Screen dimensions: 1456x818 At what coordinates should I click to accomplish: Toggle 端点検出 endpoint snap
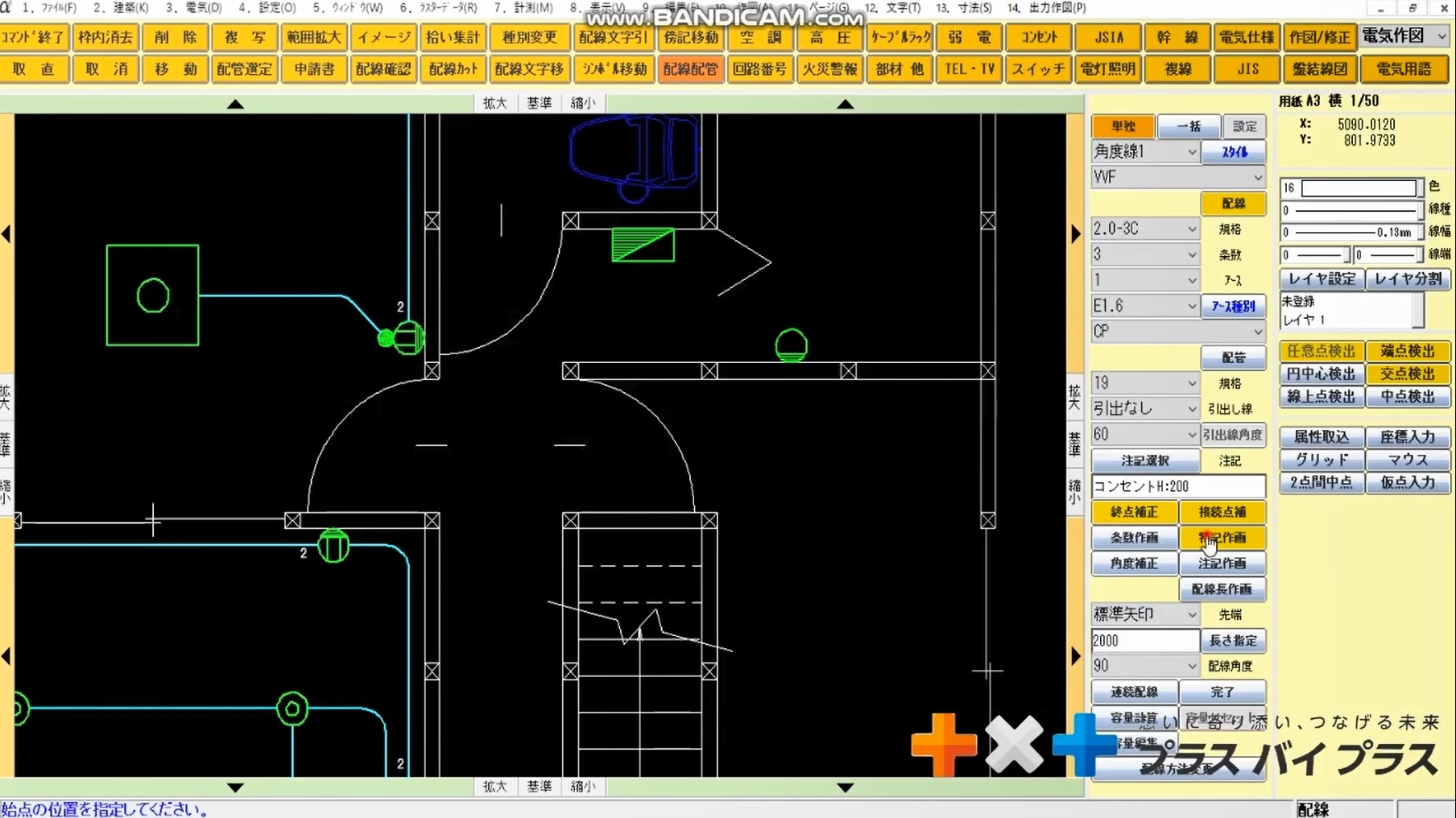pos(1408,351)
